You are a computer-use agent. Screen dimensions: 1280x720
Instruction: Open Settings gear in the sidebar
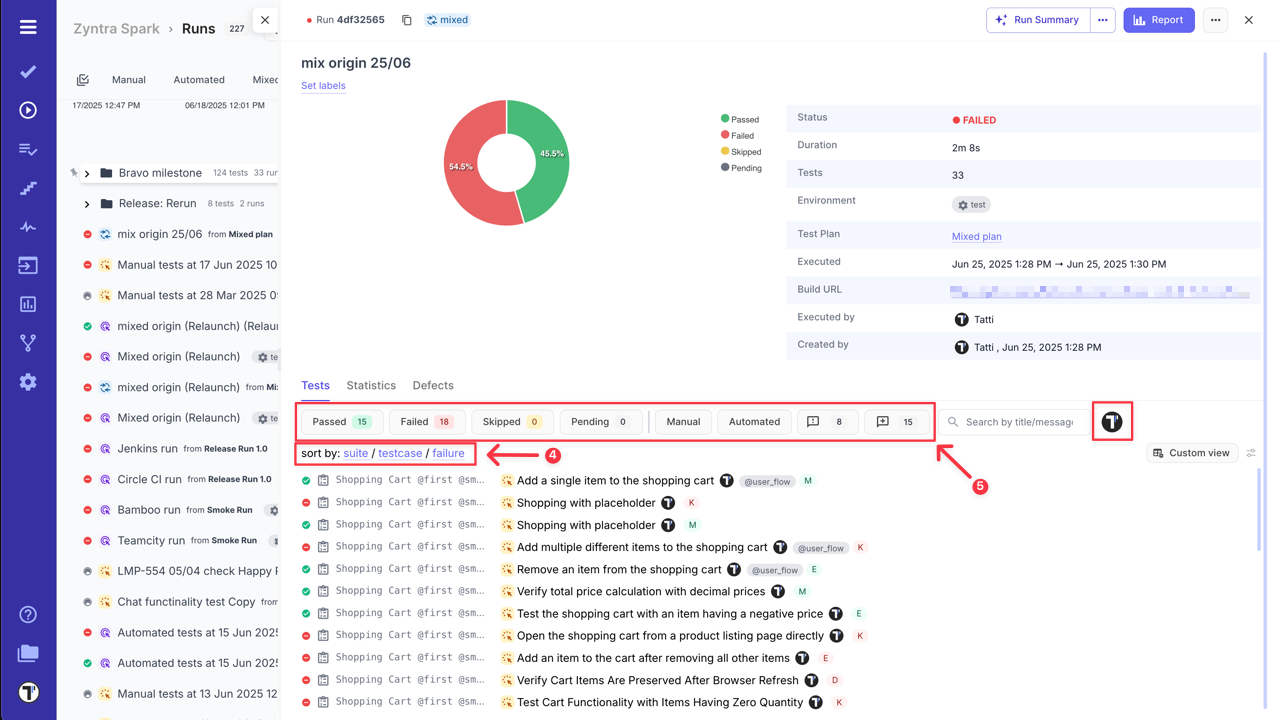[x=27, y=380]
